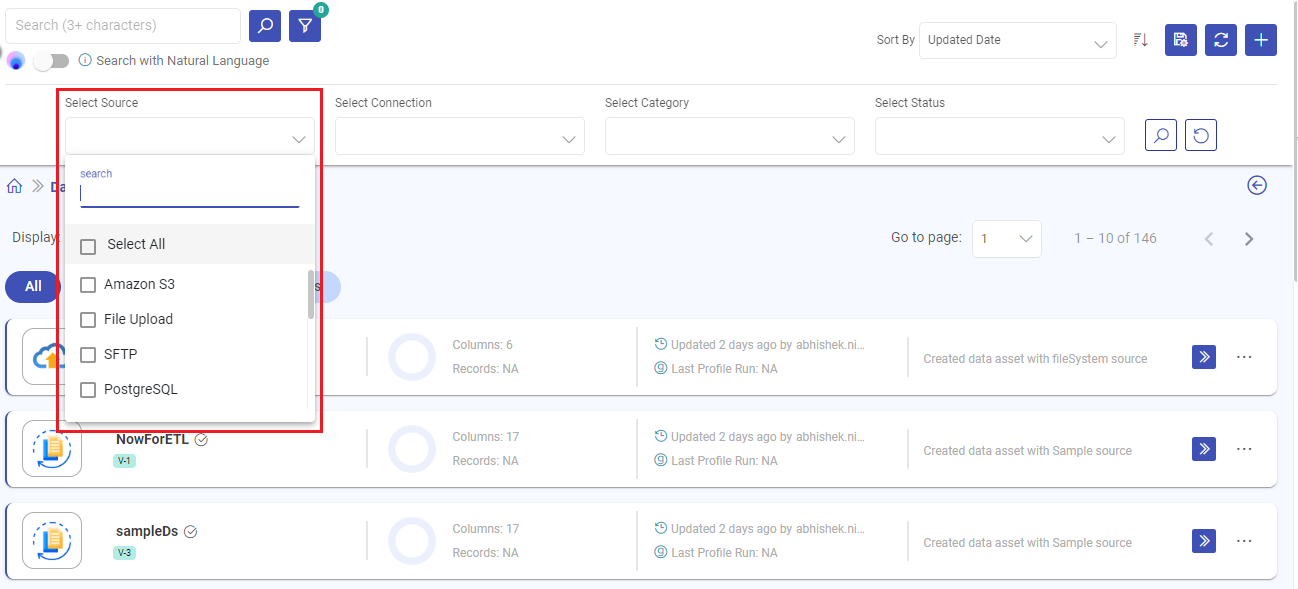
Task: Check the Select All checkbox
Action: 87,244
